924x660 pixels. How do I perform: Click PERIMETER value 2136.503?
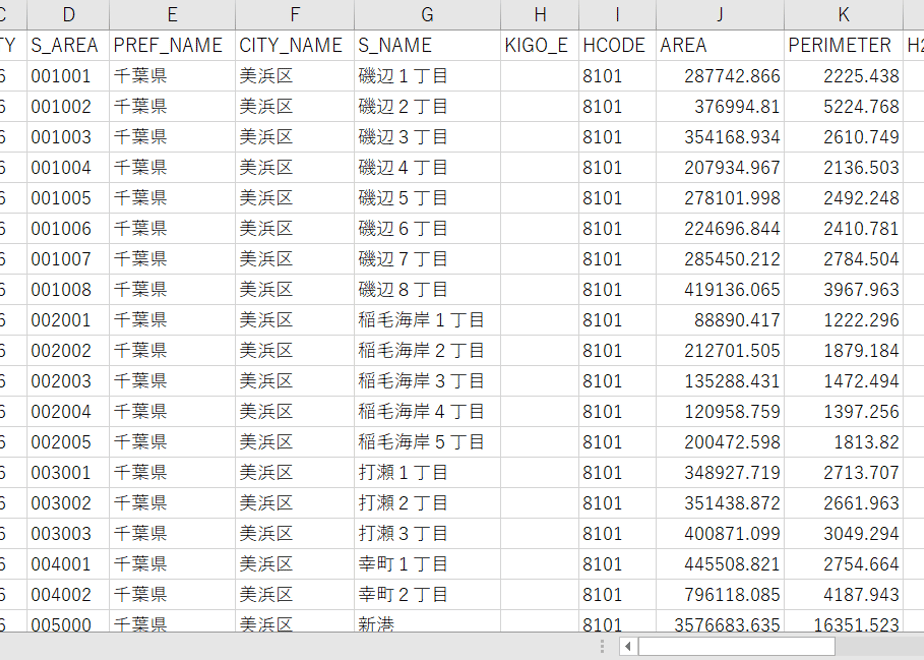pos(844,167)
